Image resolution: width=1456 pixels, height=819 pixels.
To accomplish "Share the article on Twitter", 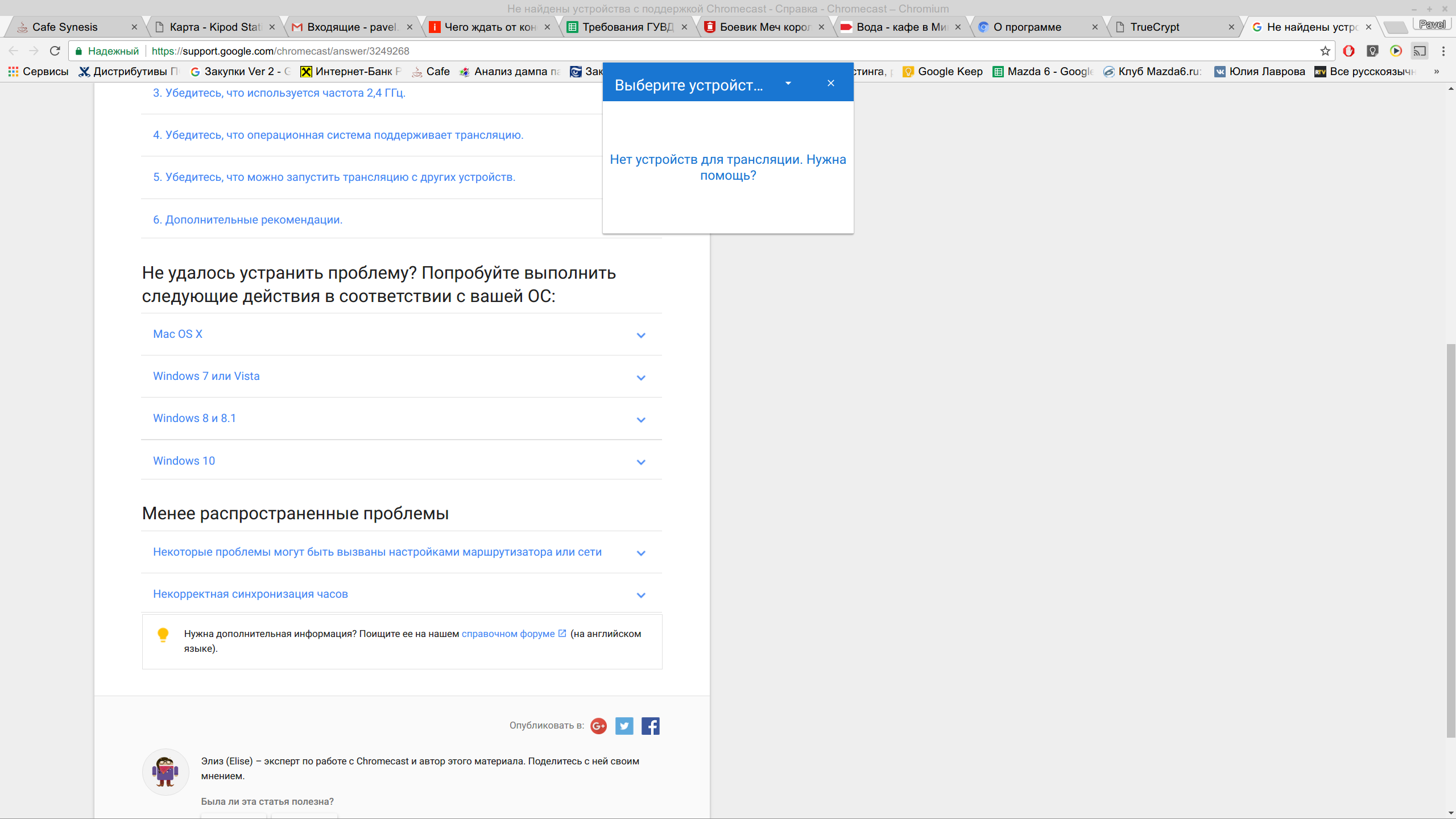I will [624, 726].
